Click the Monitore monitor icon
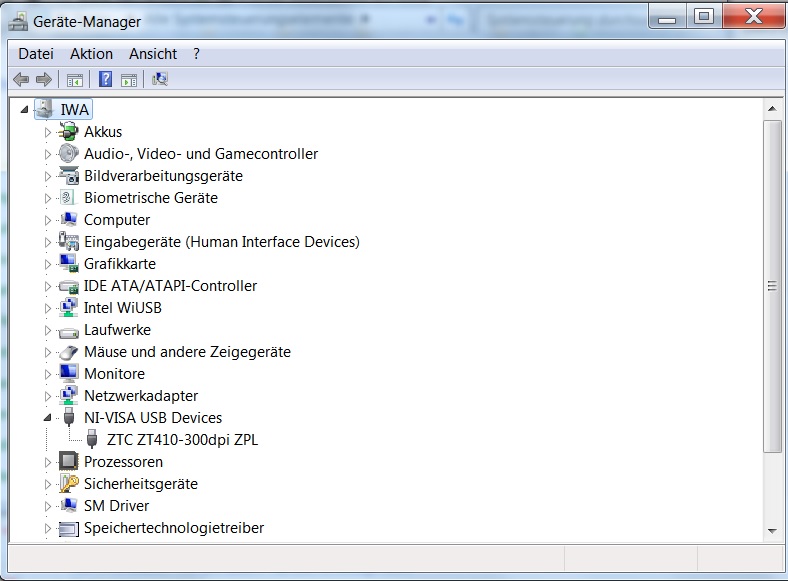Viewport: 788px width, 581px height. [68, 373]
